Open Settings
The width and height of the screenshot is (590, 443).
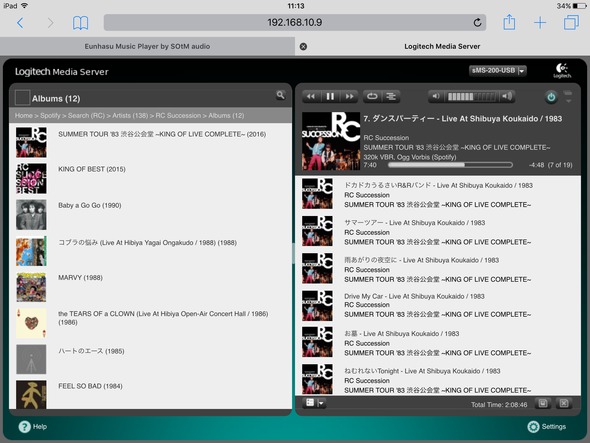click(x=547, y=426)
